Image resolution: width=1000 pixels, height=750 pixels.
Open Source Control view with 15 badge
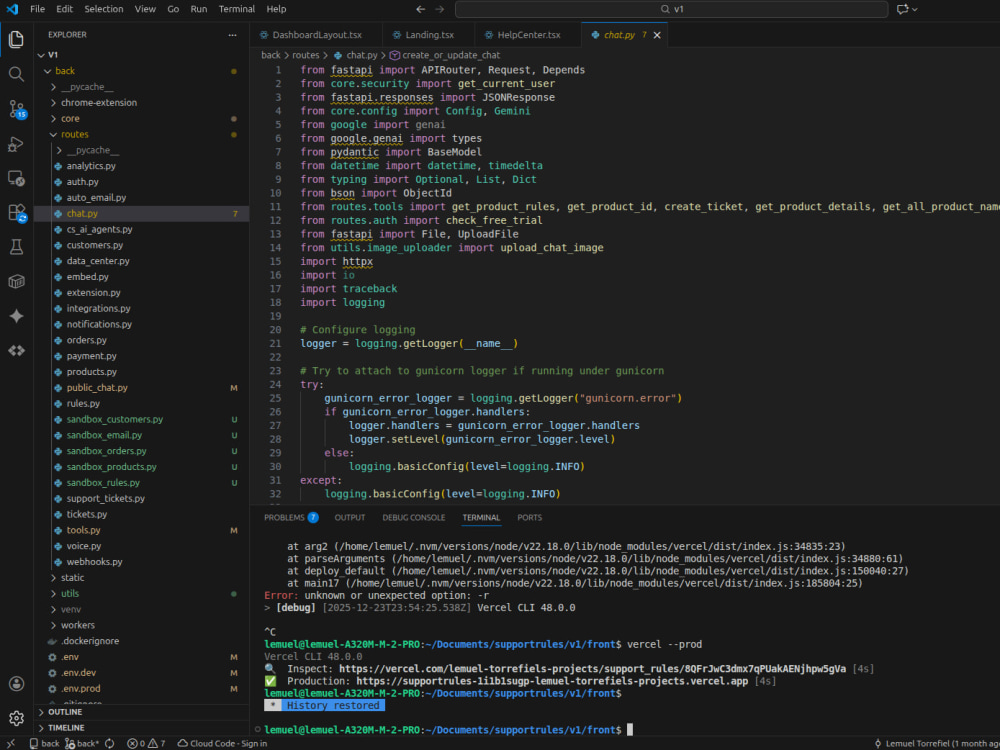point(17,109)
